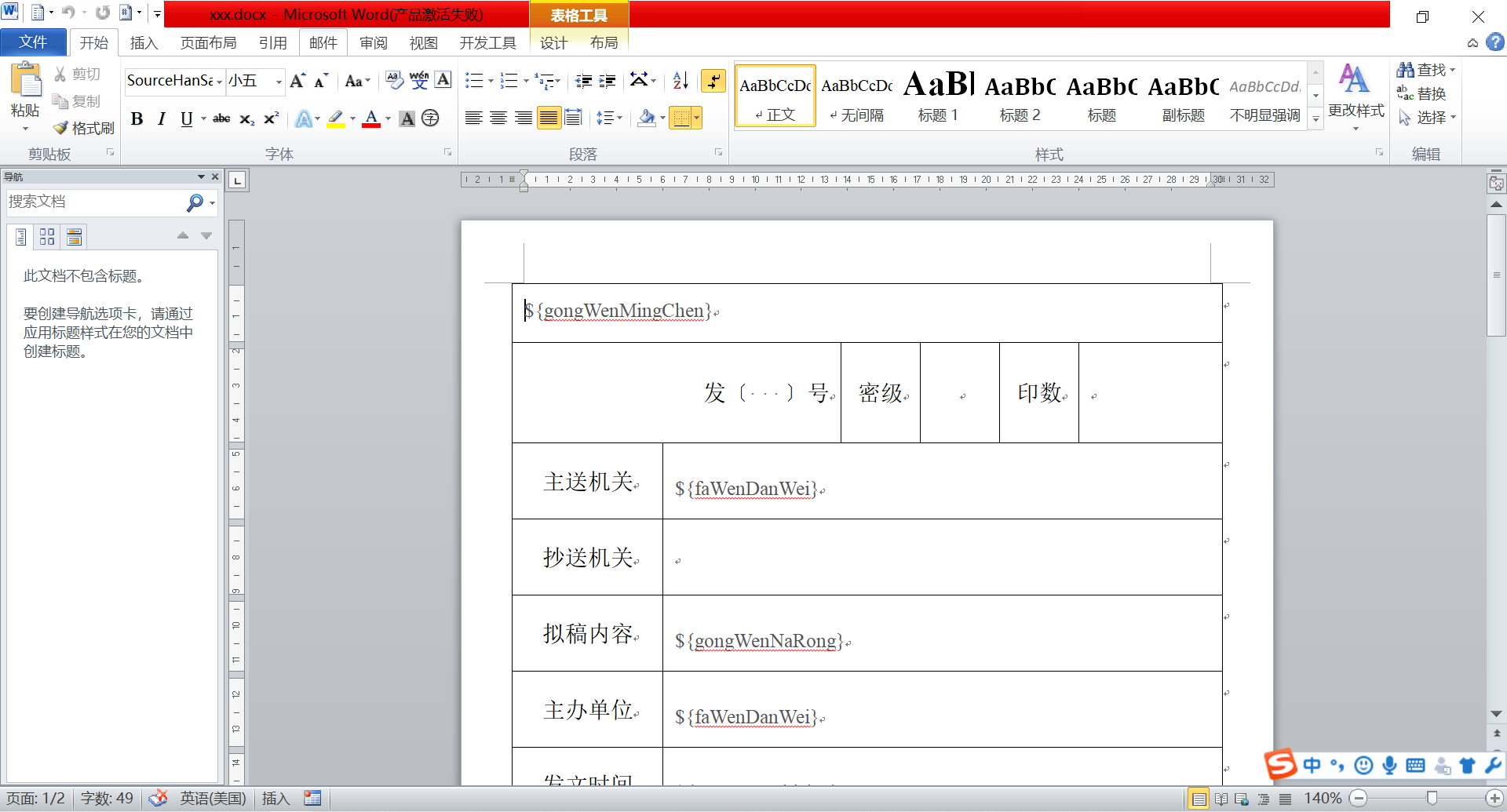Screen dimensions: 1507x812
Task: Expand the Styles gallery more arrow
Action: pos(1316,119)
